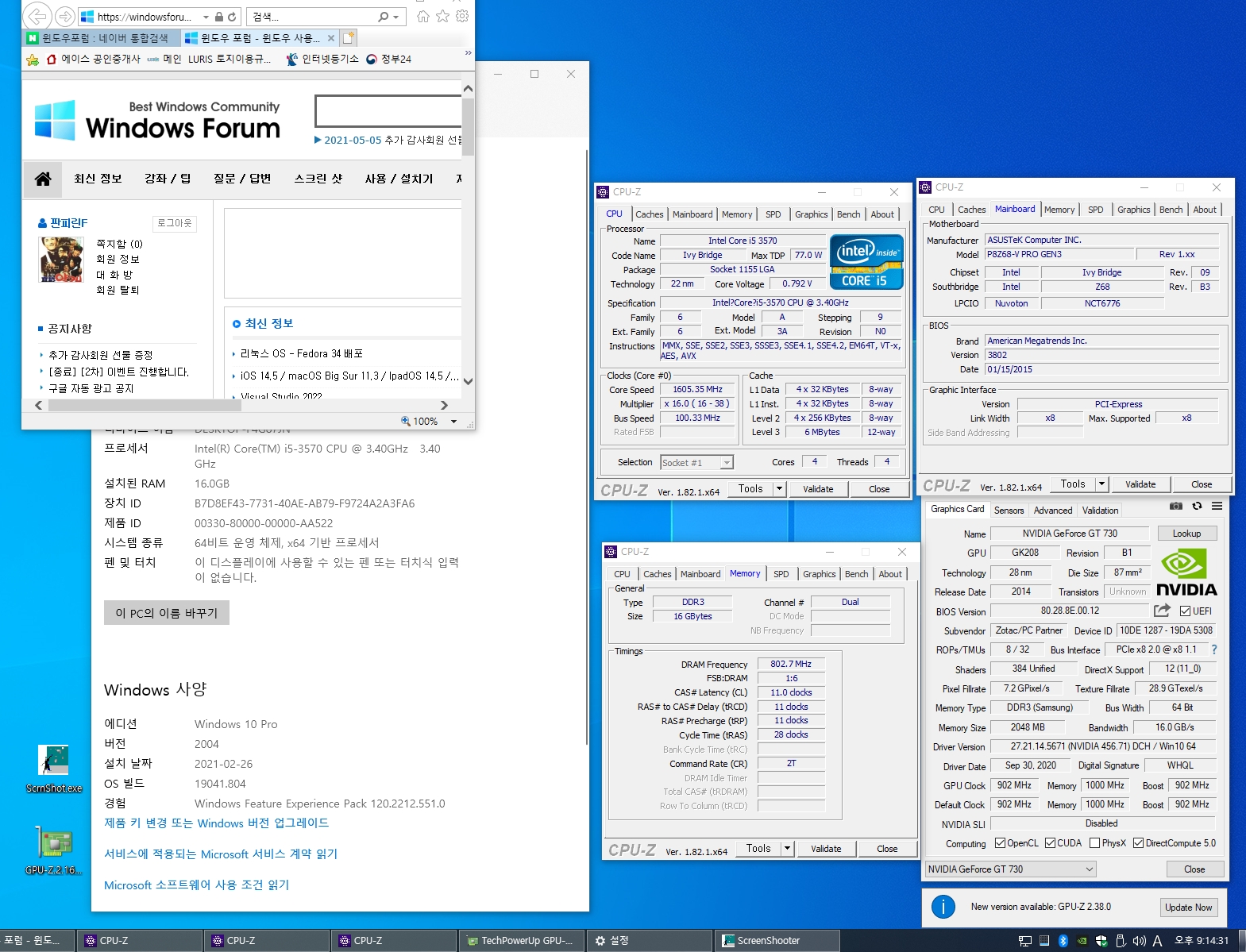Click Validate button in CPU window
Viewport: 1246px width, 952px height.
(818, 489)
